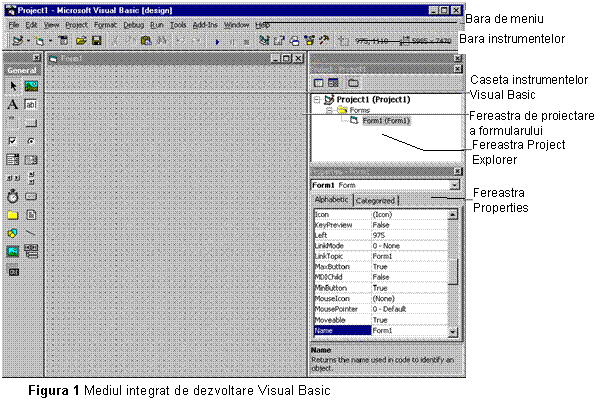Image resolution: width=609 pixels, height=412 pixels.
Task: Collapse the Project1 (Project1) tree node
Action: 317,100
